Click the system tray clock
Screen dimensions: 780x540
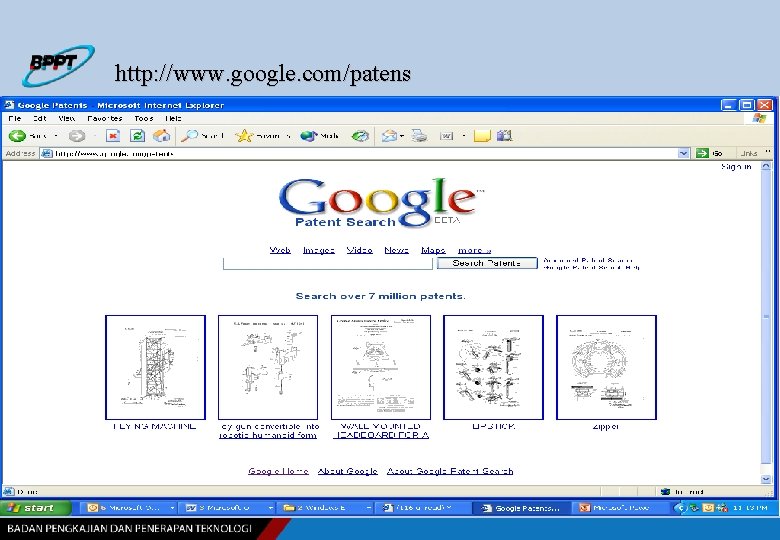tap(750, 508)
